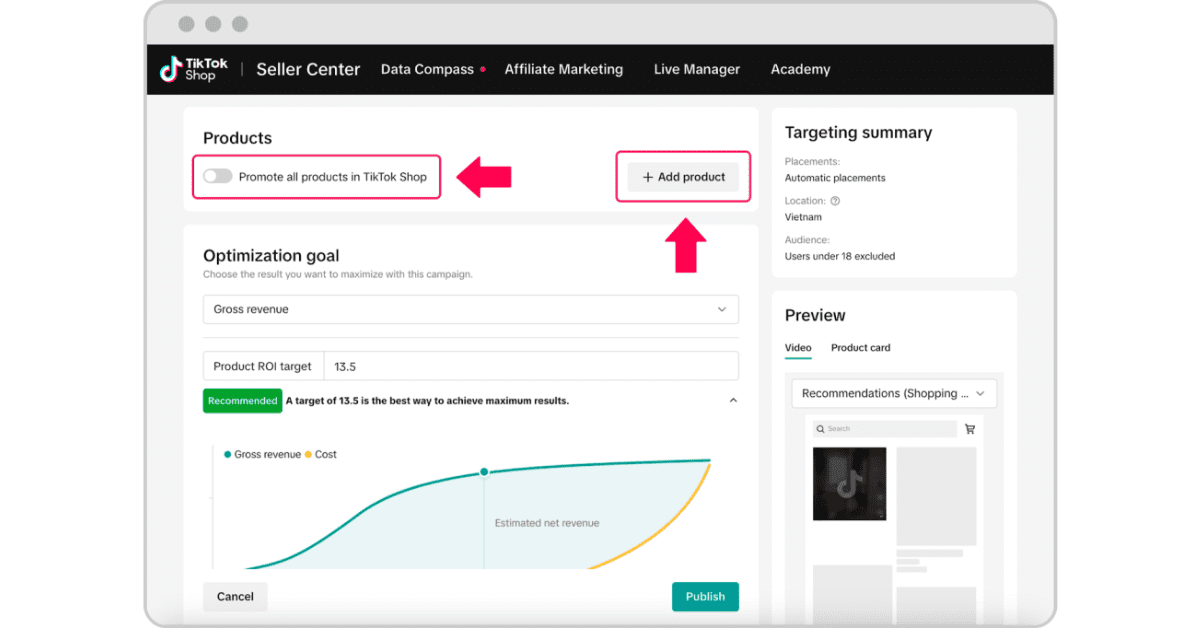Click the target of 13.5 recommendation sentence
The image size is (1200, 628).
[x=427, y=401]
